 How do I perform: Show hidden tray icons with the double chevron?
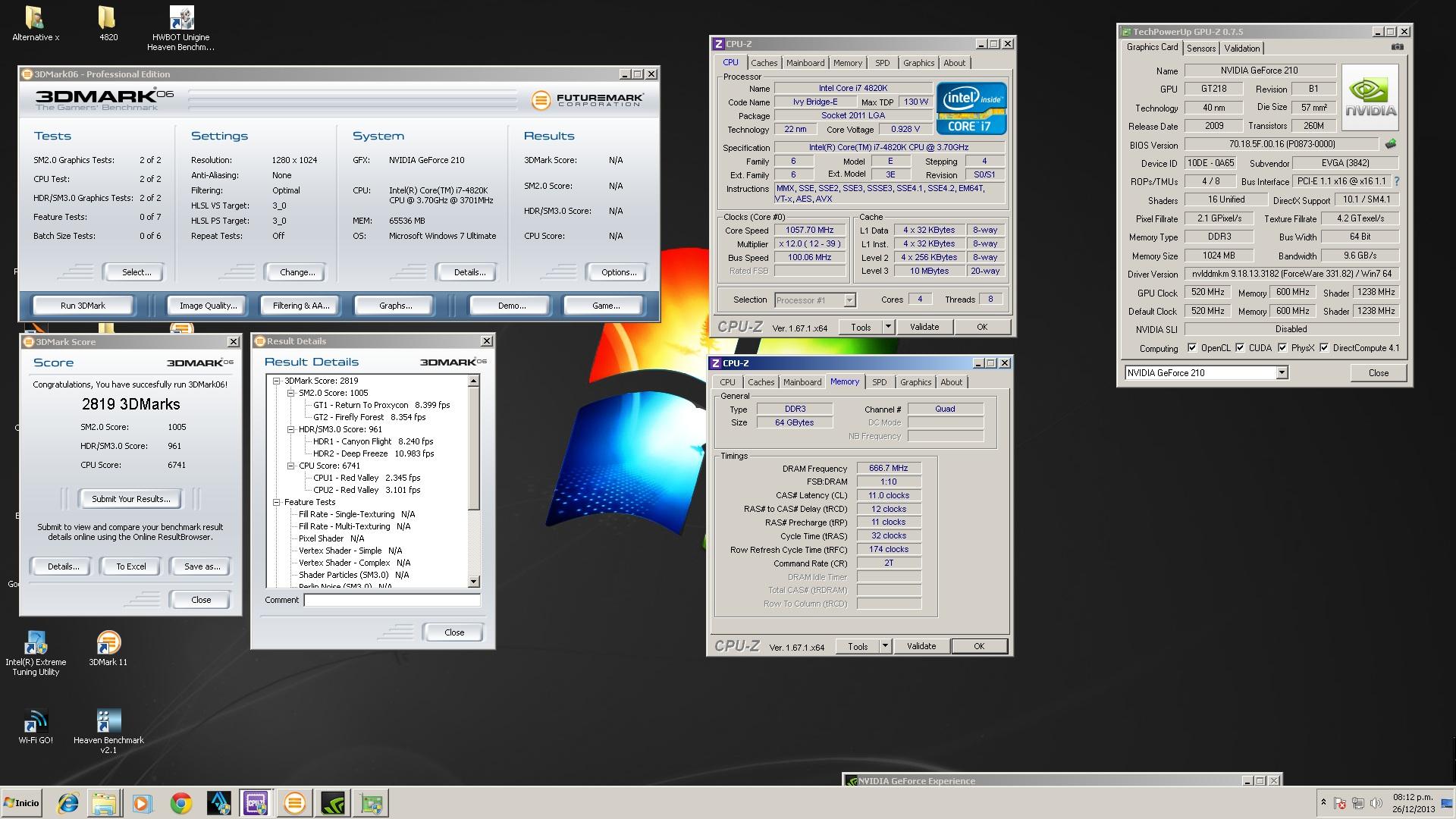pos(1323,803)
